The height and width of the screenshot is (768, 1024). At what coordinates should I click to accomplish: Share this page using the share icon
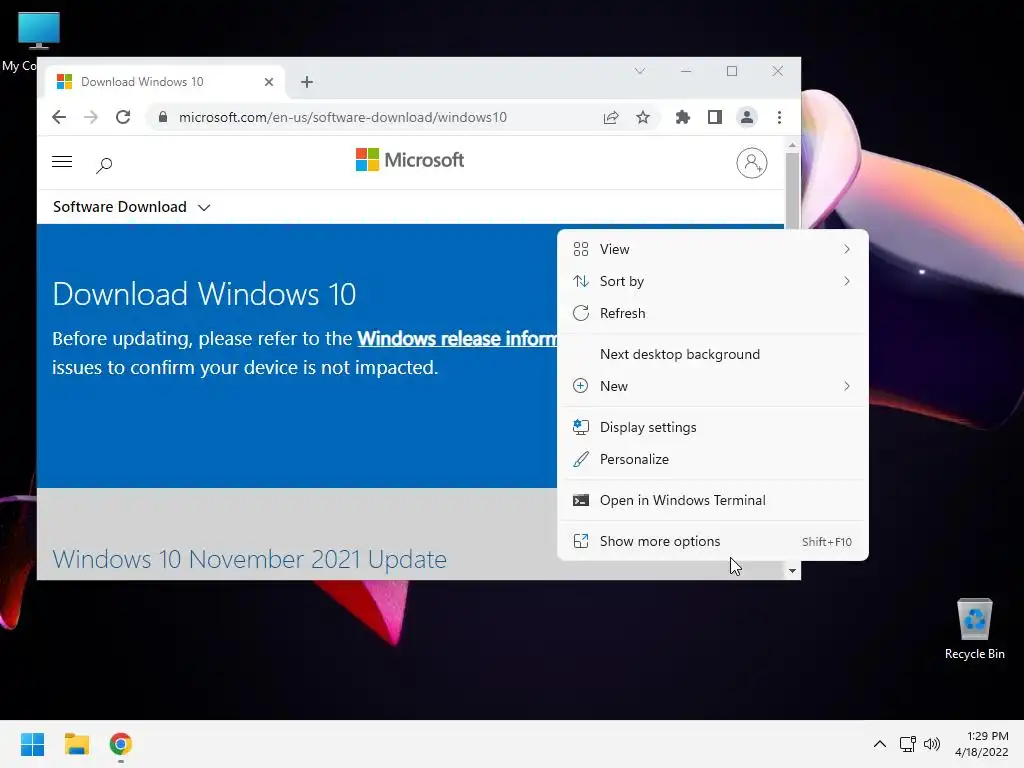[x=611, y=117]
